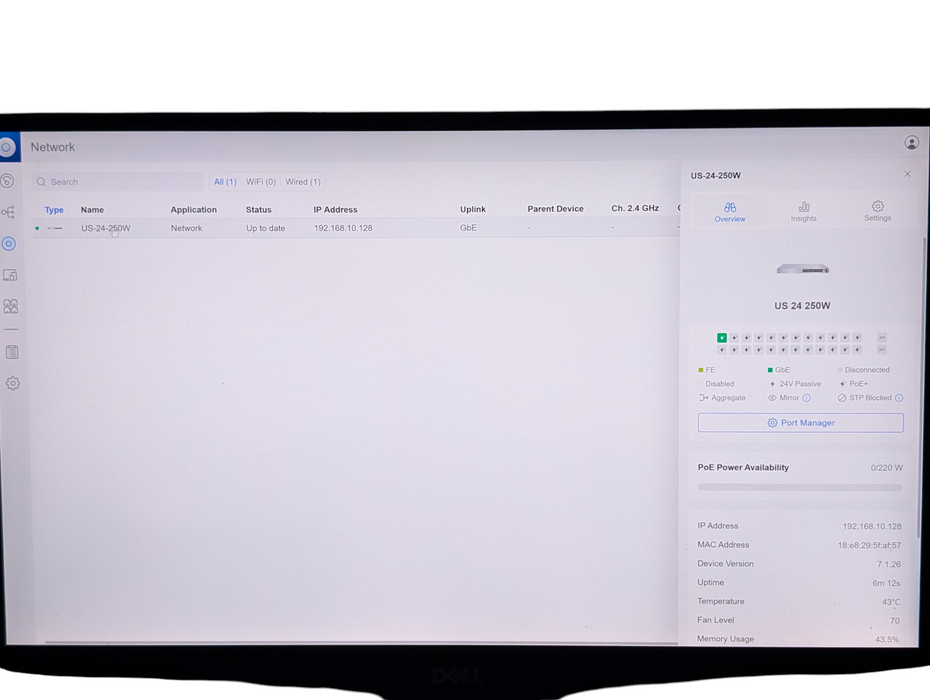Click the PoE Power Availability progress bar
This screenshot has height=700, width=930.
[x=800, y=487]
